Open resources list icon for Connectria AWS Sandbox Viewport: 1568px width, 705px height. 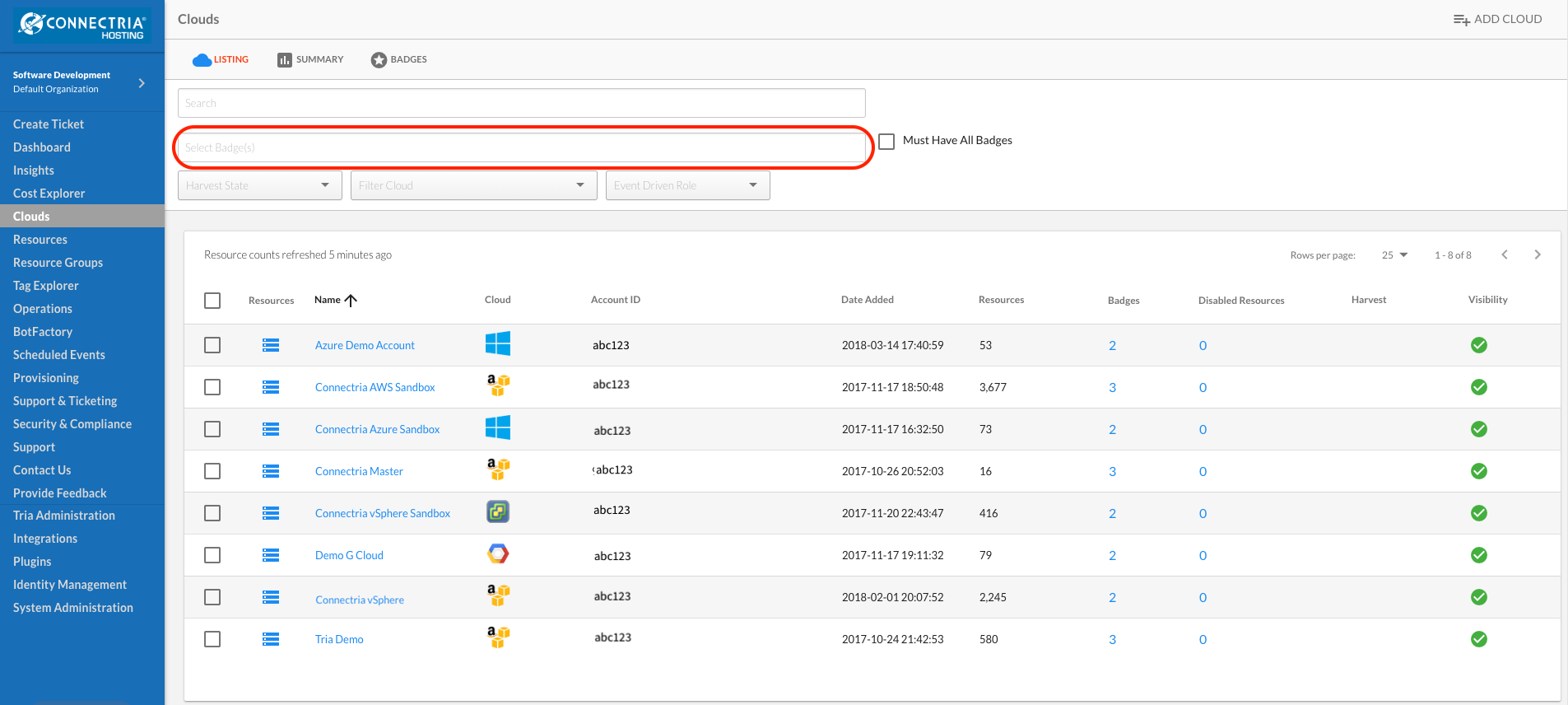click(x=271, y=387)
